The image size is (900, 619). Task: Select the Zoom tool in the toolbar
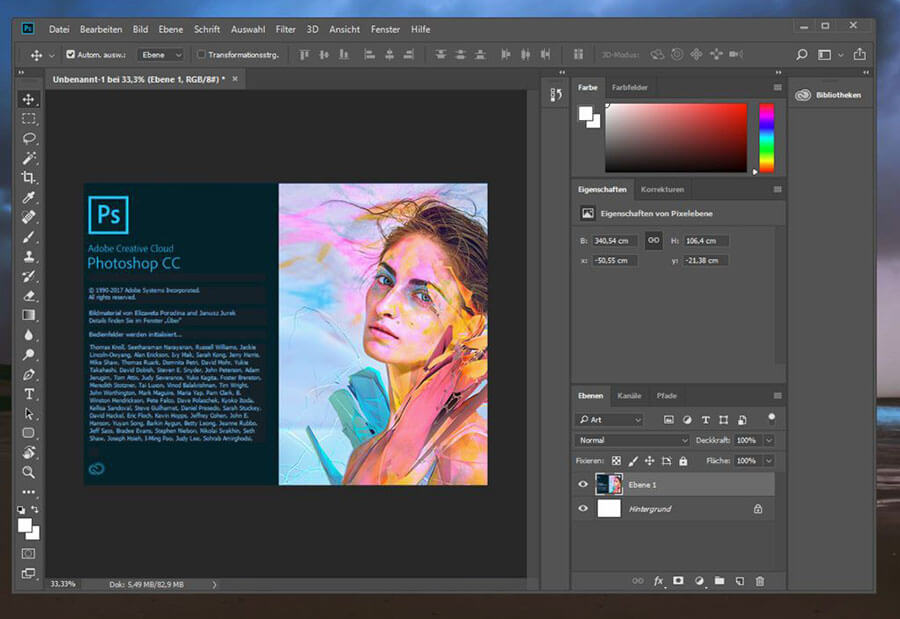[x=29, y=472]
